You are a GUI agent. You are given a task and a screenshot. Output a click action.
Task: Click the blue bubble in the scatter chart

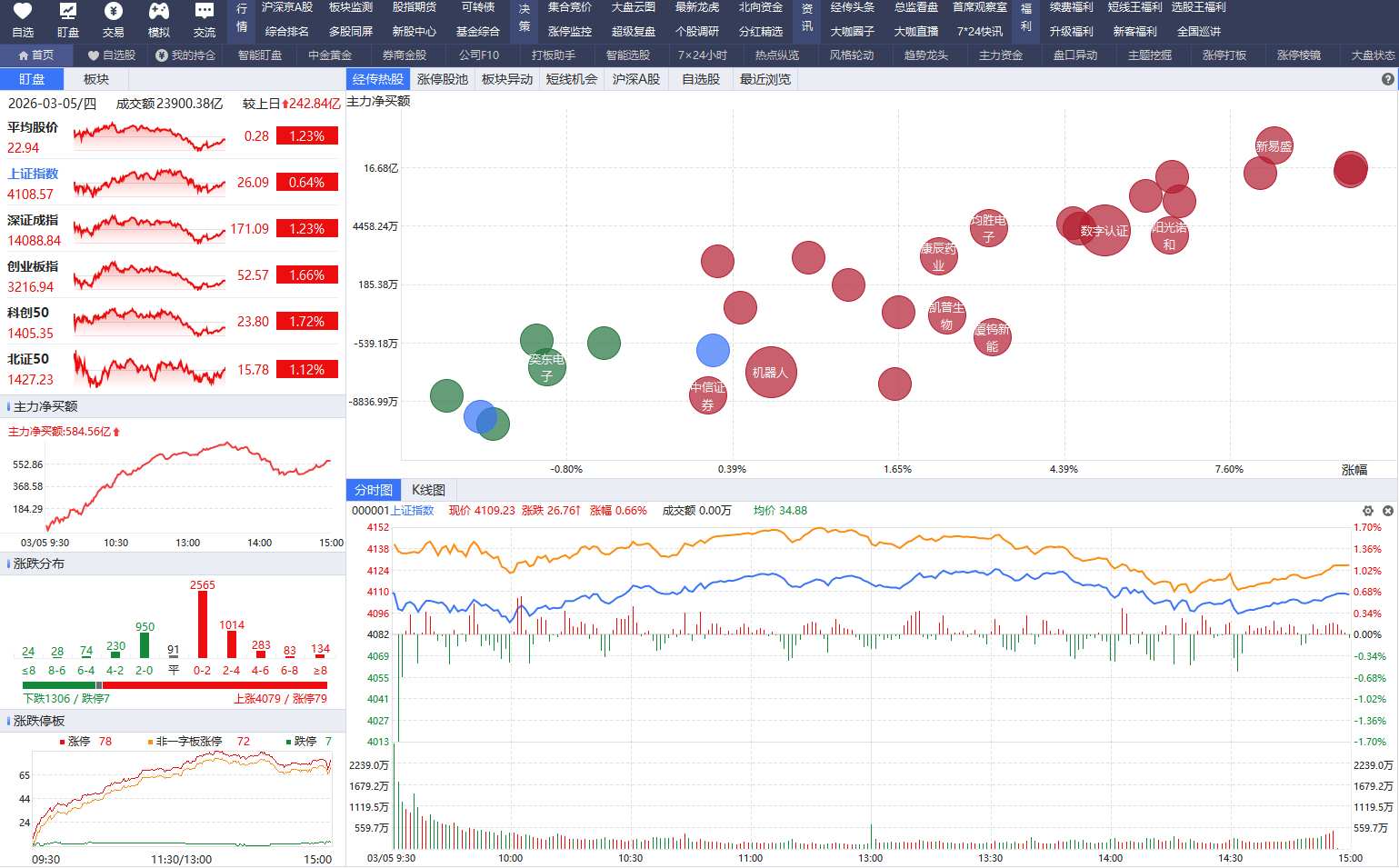pyautogui.click(x=713, y=350)
